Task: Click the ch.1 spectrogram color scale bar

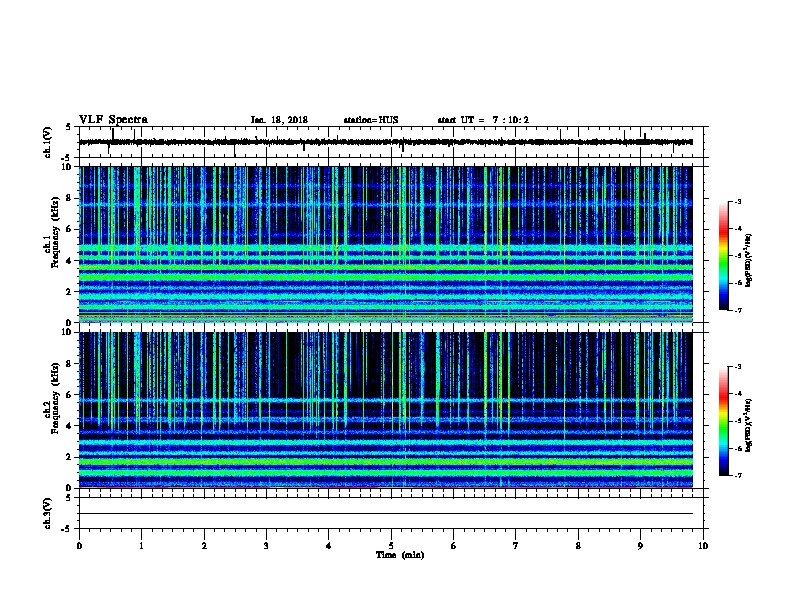Action: pyautogui.click(x=723, y=256)
